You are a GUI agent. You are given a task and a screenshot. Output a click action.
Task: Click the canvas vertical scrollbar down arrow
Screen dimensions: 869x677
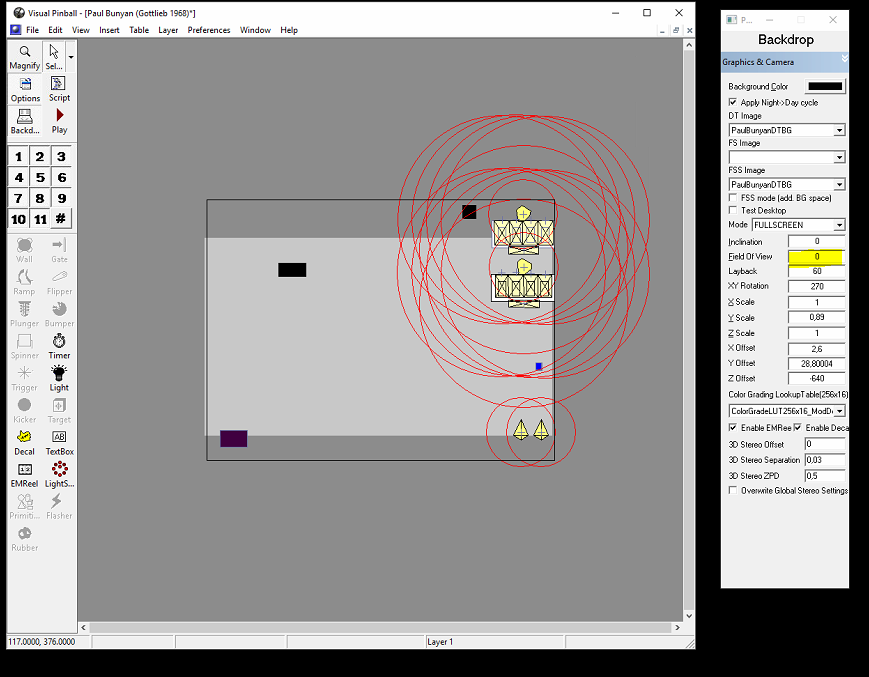coord(689,616)
